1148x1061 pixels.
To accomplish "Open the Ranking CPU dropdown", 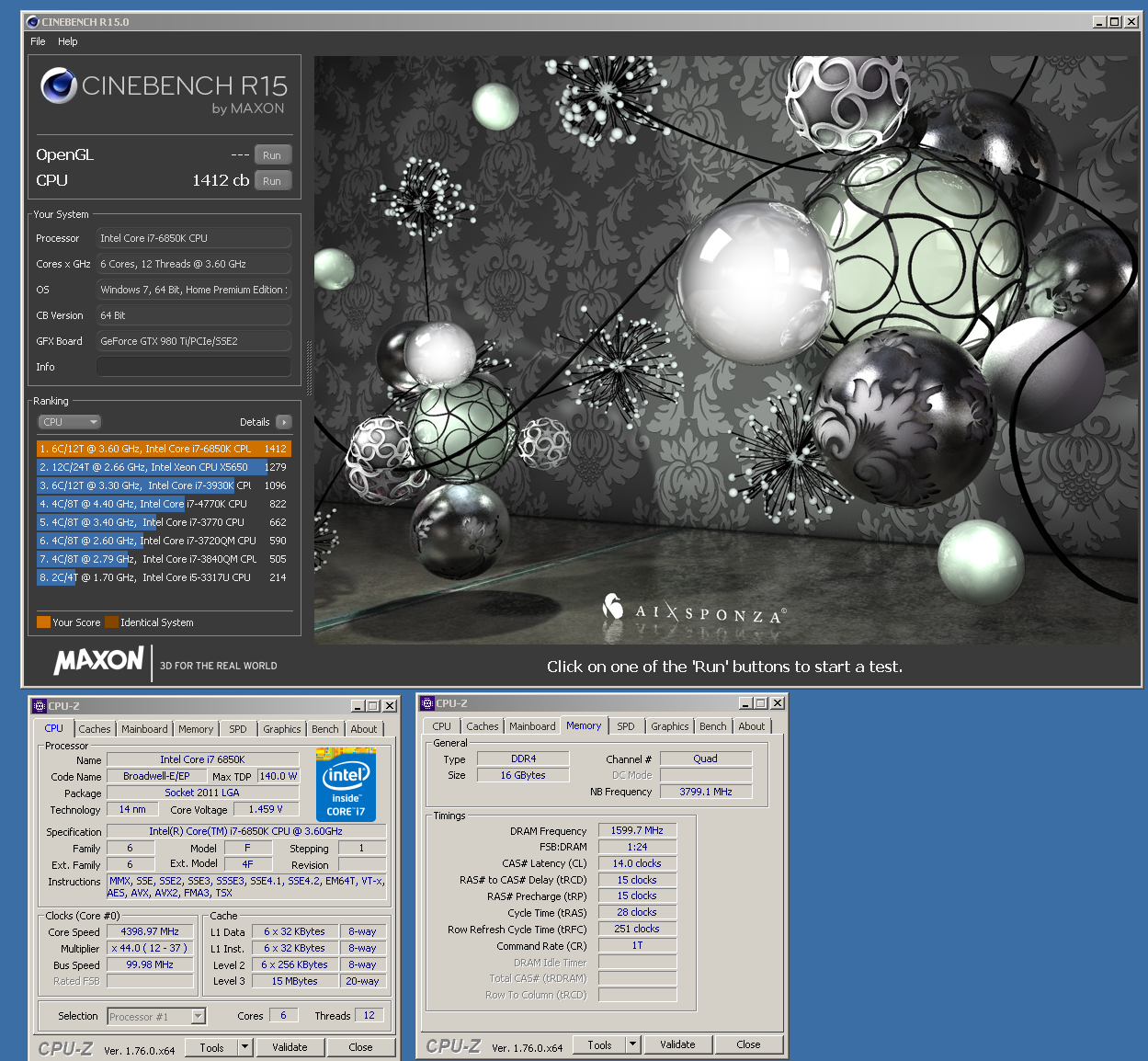I will tap(69, 422).
